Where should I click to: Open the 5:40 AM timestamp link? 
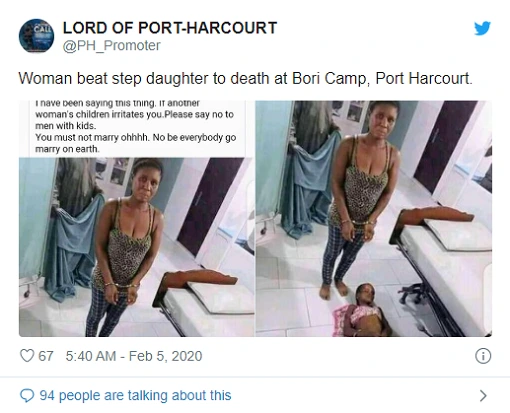(x=91, y=356)
